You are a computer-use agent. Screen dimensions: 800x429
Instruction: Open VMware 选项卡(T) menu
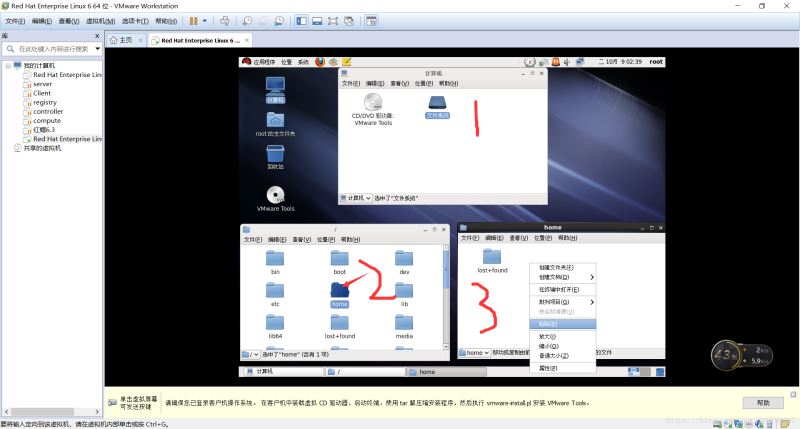click(135, 21)
